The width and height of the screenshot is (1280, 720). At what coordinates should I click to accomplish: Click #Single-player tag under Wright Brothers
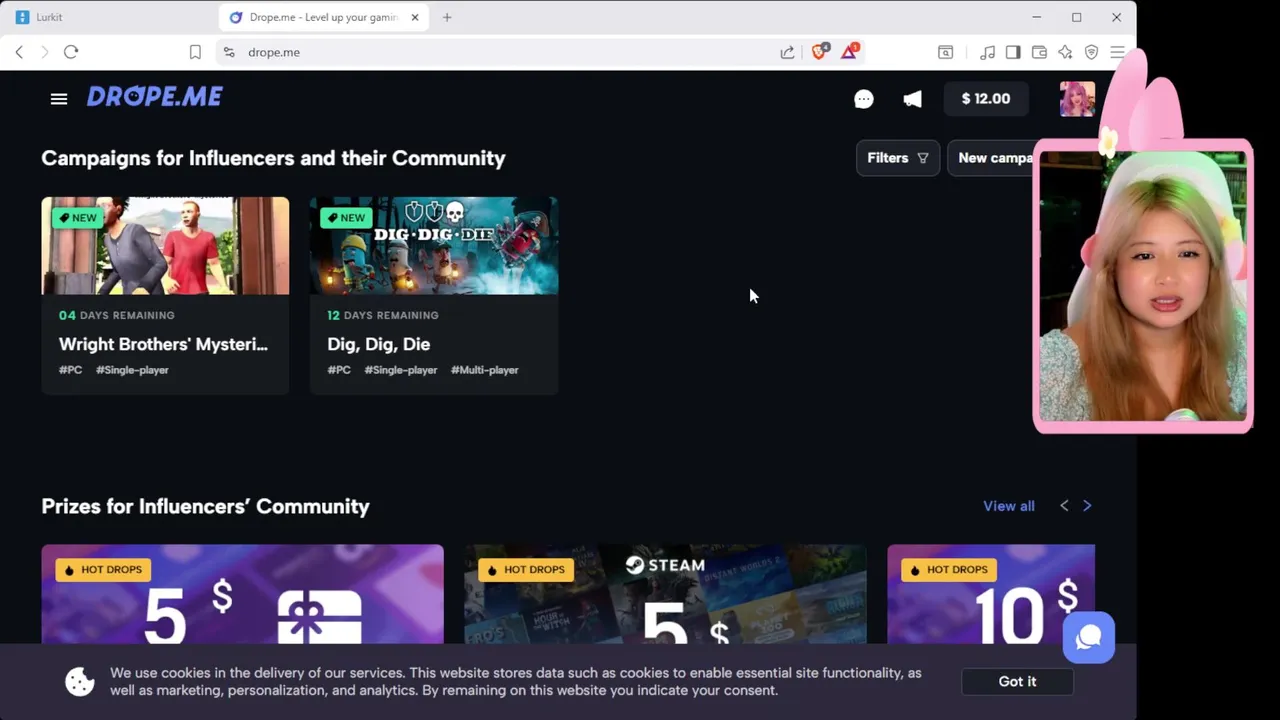click(132, 370)
